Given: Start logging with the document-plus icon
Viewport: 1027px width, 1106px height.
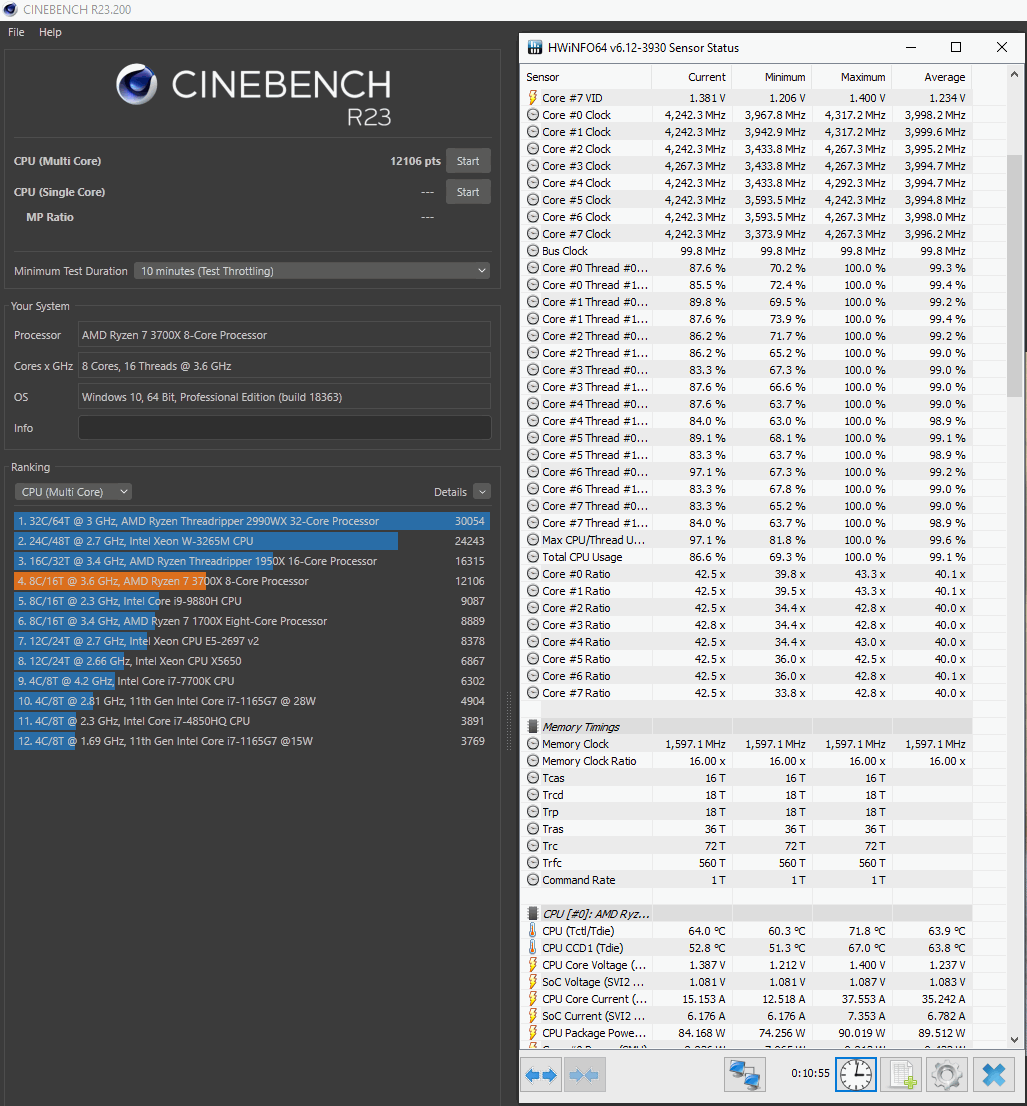Looking at the screenshot, I should pos(901,1075).
